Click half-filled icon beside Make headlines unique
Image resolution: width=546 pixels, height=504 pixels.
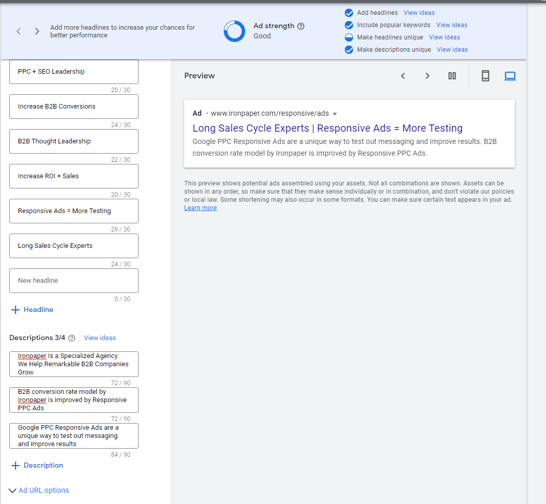point(349,37)
